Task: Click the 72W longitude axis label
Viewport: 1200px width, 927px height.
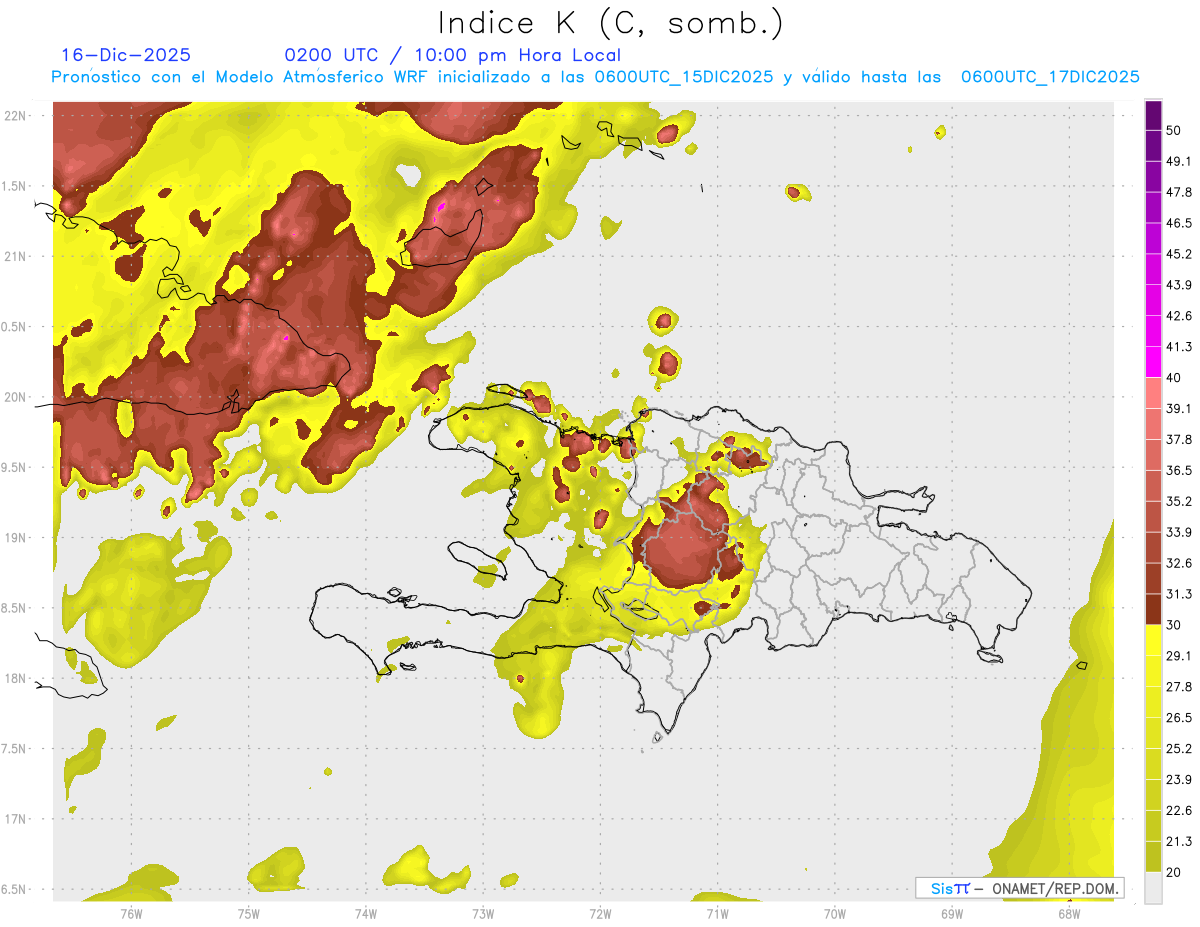Action: click(x=600, y=913)
